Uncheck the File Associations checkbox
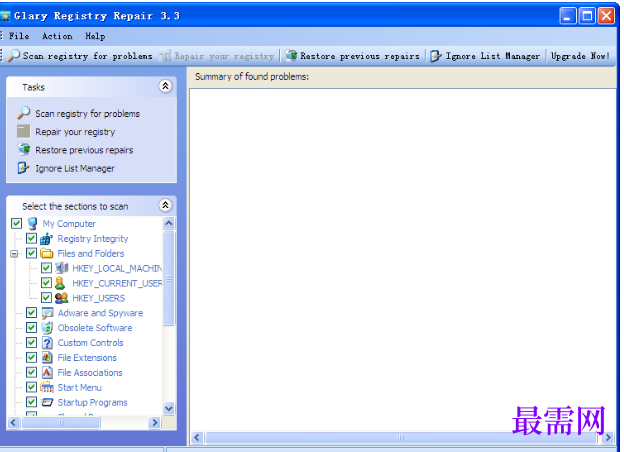The image size is (624, 452). (x=31, y=372)
